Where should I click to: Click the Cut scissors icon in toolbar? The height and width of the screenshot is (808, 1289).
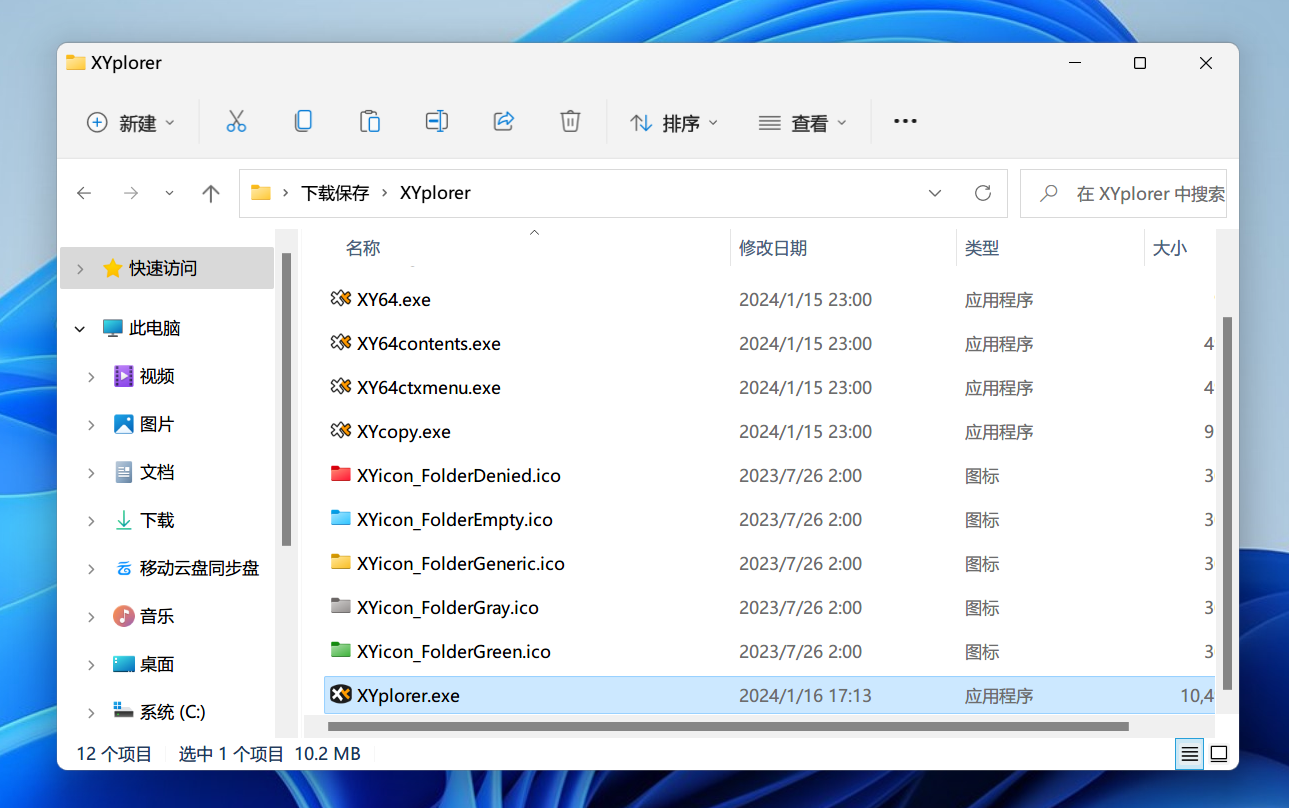236,122
